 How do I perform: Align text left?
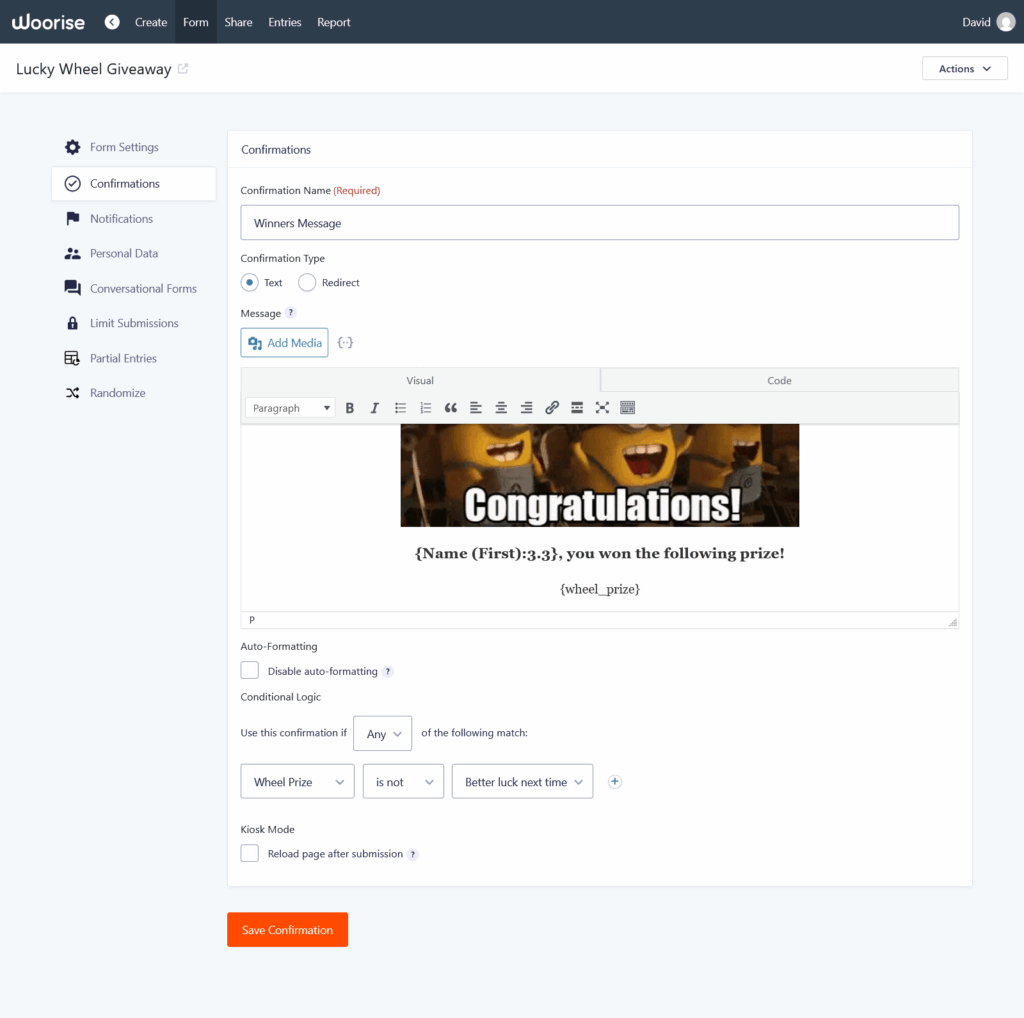476,408
